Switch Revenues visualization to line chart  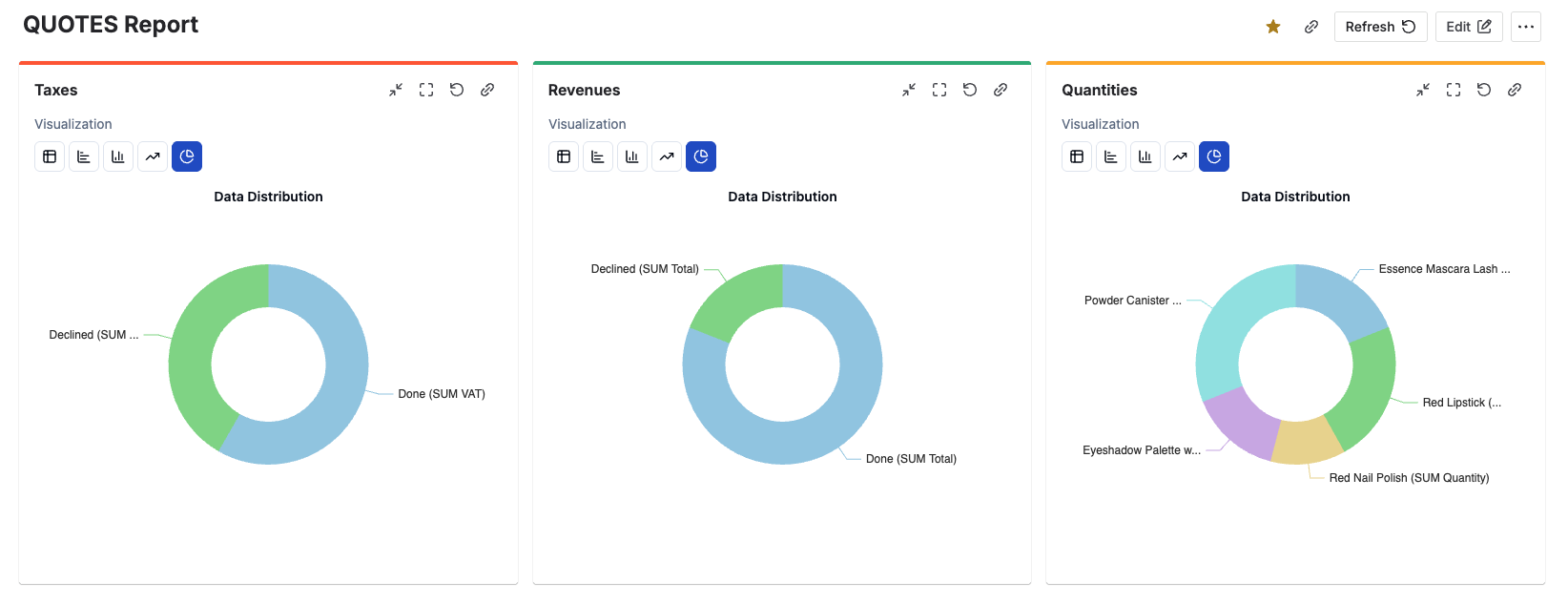(x=667, y=156)
